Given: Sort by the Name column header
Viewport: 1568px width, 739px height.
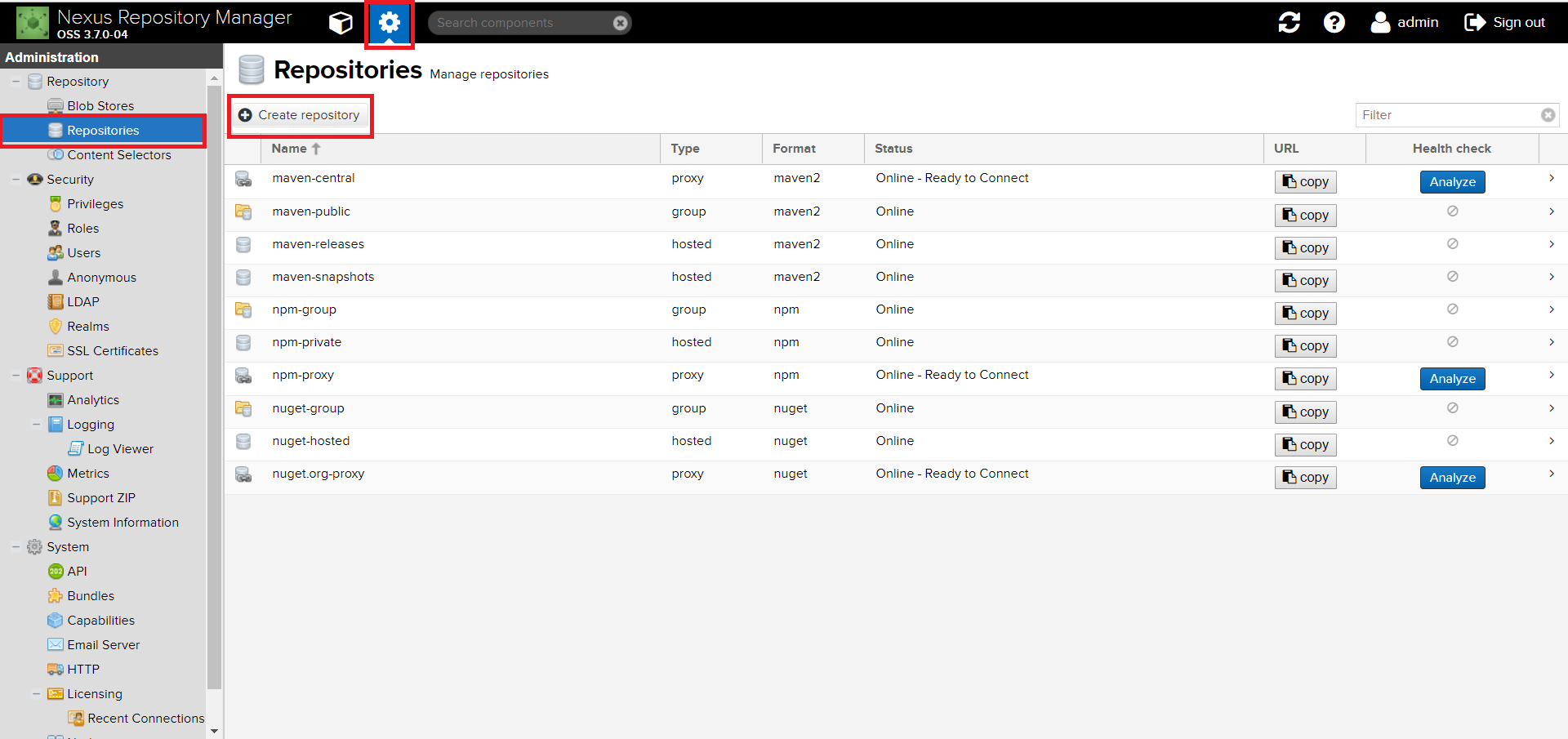Looking at the screenshot, I should coord(460,149).
